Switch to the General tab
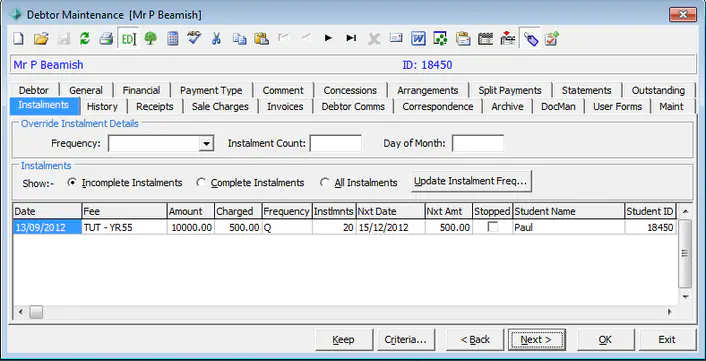Viewport: 706px width, 361px height. [86, 90]
